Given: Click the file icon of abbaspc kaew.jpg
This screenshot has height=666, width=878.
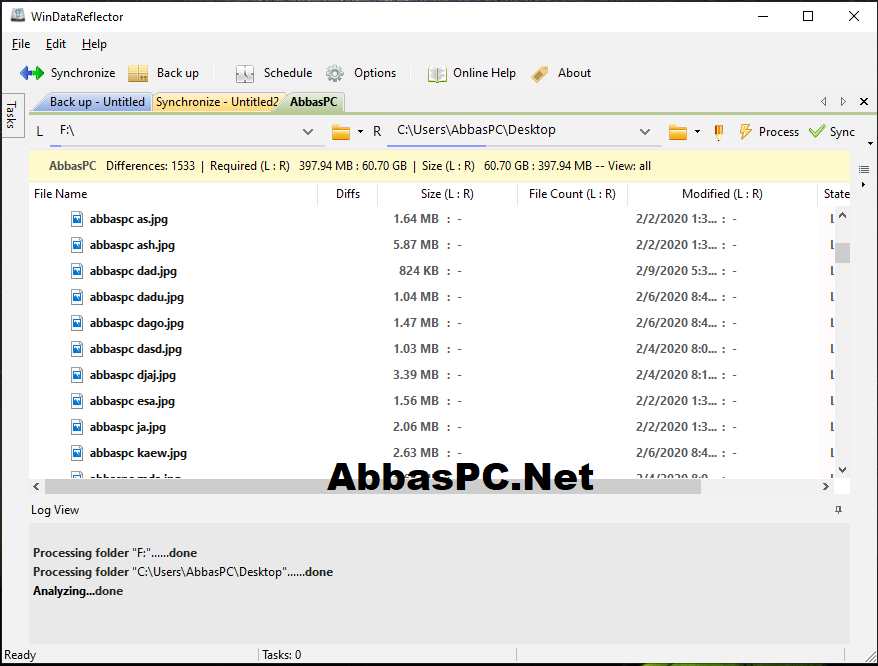Looking at the screenshot, I should (x=77, y=453).
